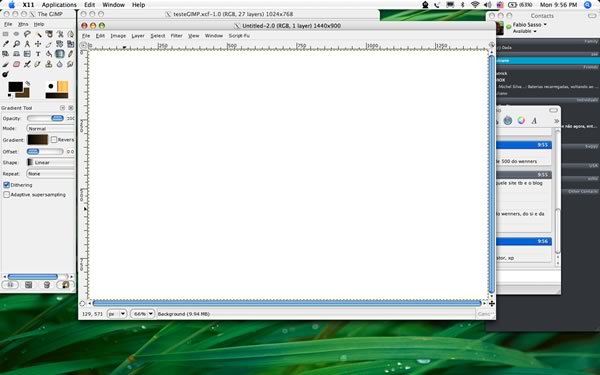Open the Mode dropdown set to Normal

pos(51,129)
